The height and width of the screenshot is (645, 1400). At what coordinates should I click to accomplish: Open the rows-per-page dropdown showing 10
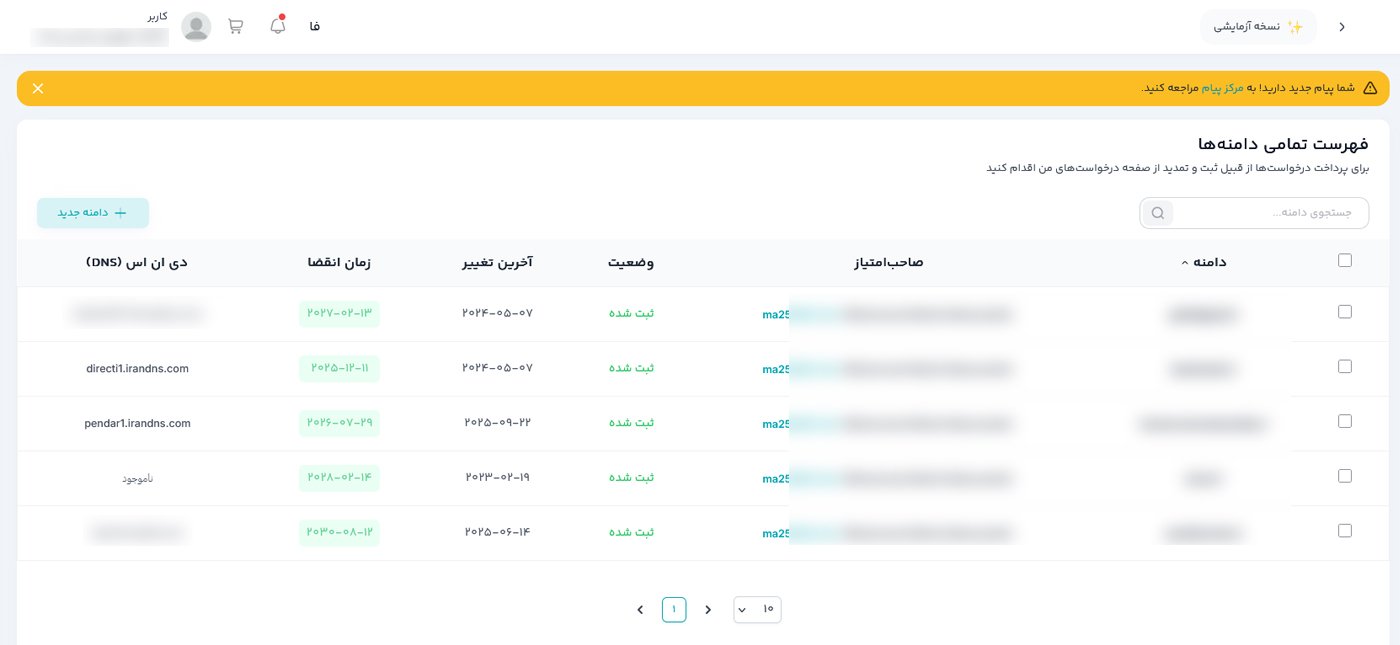pyautogui.click(x=757, y=610)
